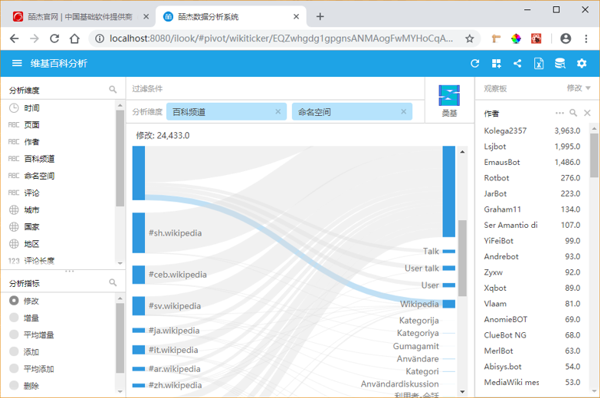Switch to the 酷杰数据分析系统 browser tab
600x398 pixels.
(x=231, y=17)
